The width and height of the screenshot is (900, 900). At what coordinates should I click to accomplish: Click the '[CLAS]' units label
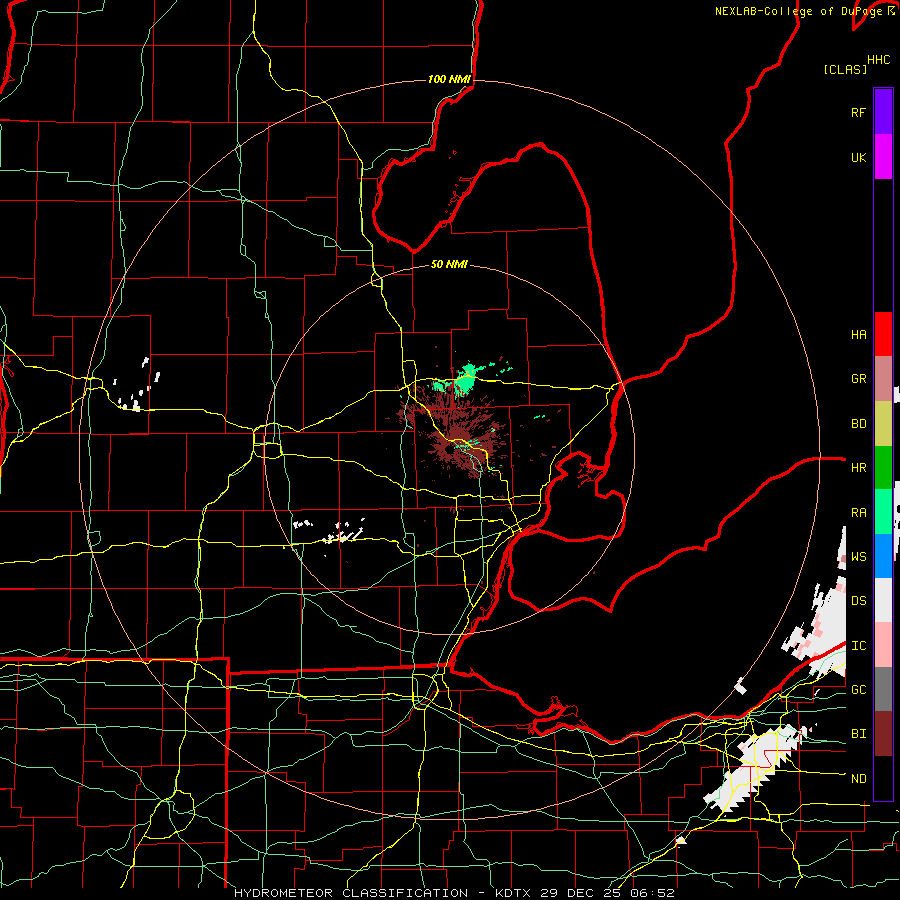pyautogui.click(x=845, y=69)
